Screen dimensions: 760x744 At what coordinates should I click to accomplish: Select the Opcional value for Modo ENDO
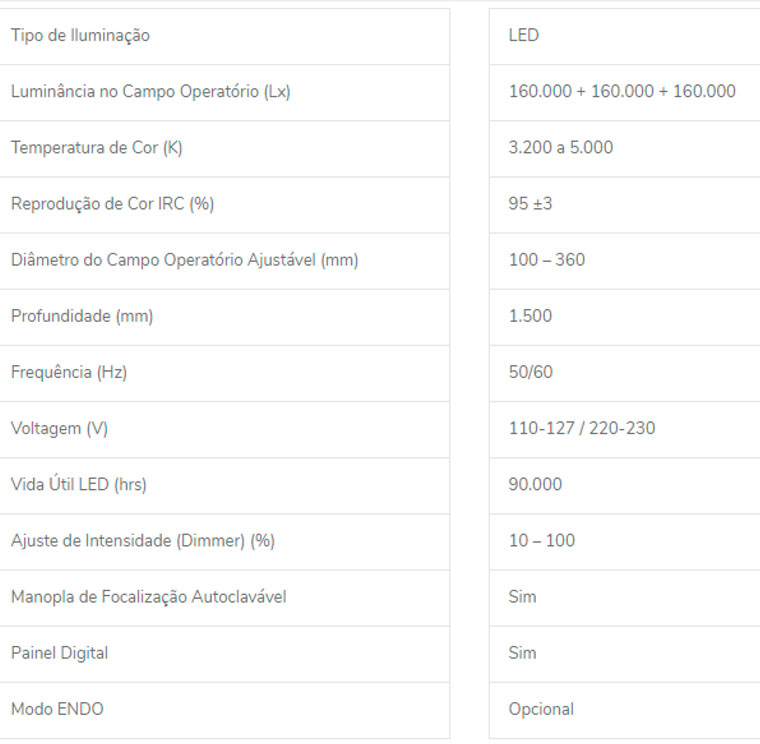point(541,710)
